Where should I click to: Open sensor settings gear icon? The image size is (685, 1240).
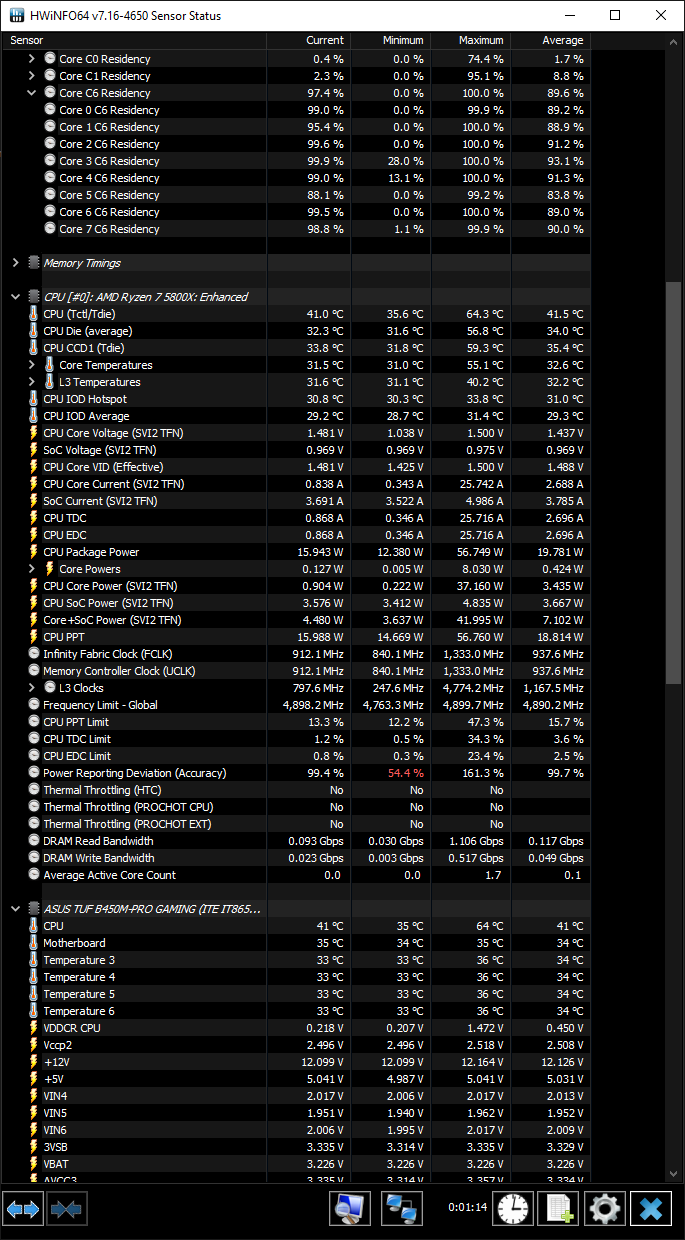[605, 1209]
